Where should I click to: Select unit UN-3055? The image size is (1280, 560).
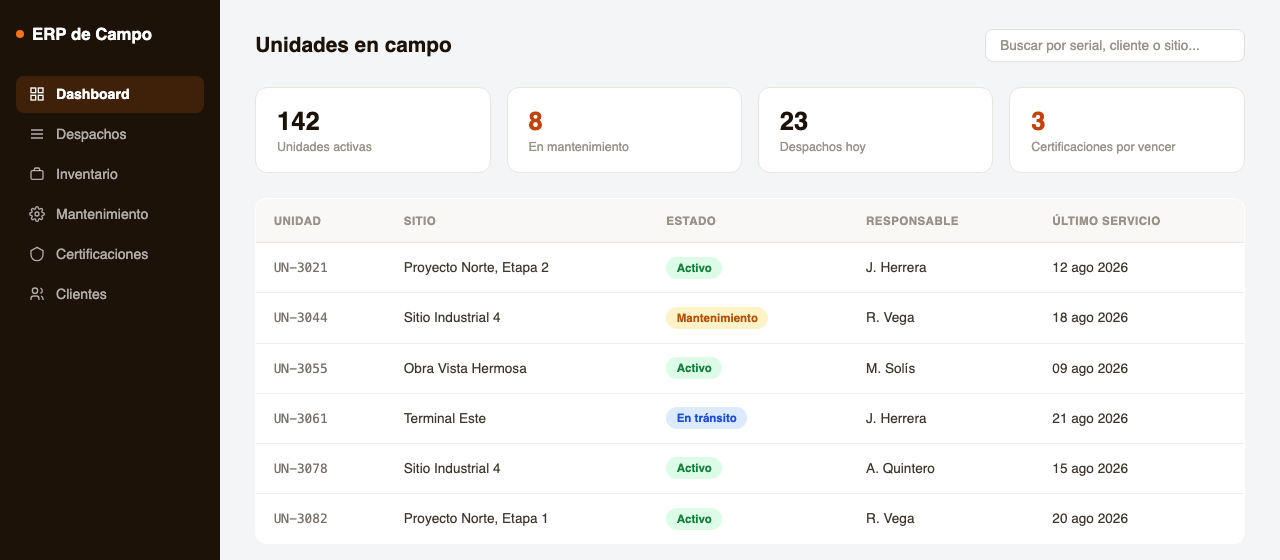coord(301,368)
